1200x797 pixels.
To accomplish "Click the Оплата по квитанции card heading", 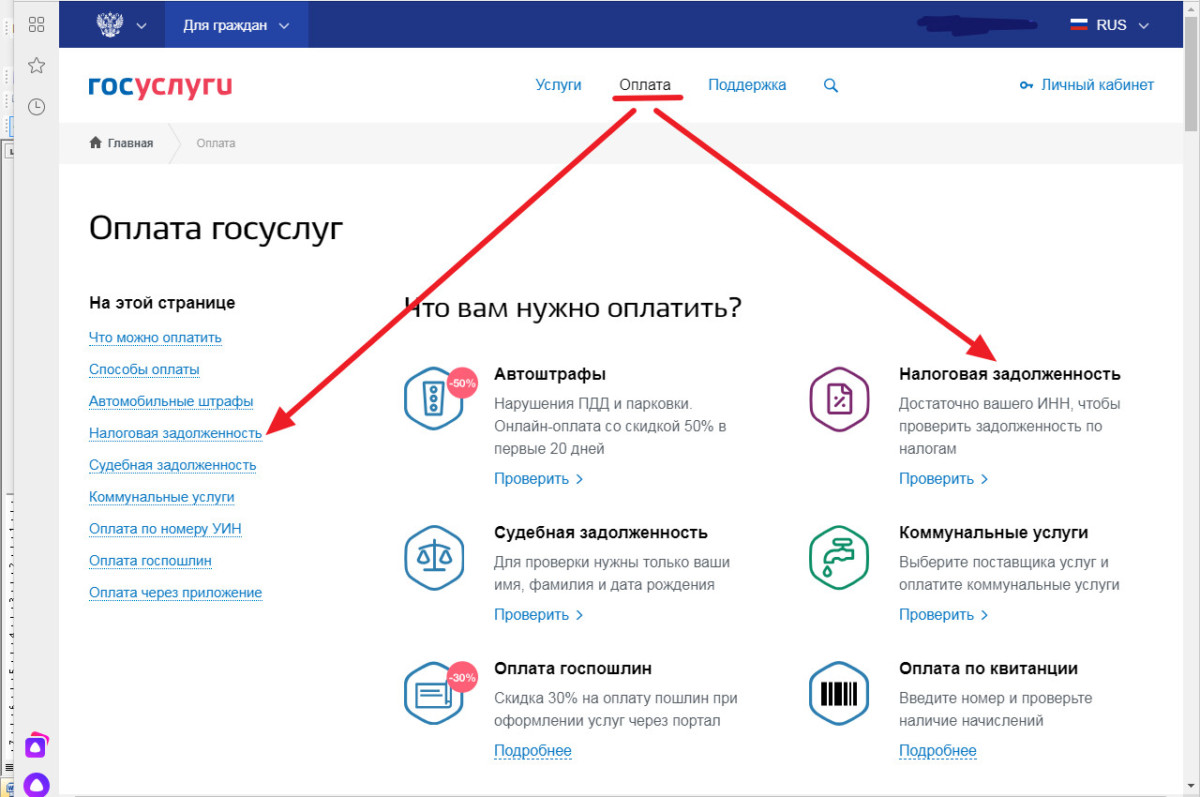I will coord(988,668).
